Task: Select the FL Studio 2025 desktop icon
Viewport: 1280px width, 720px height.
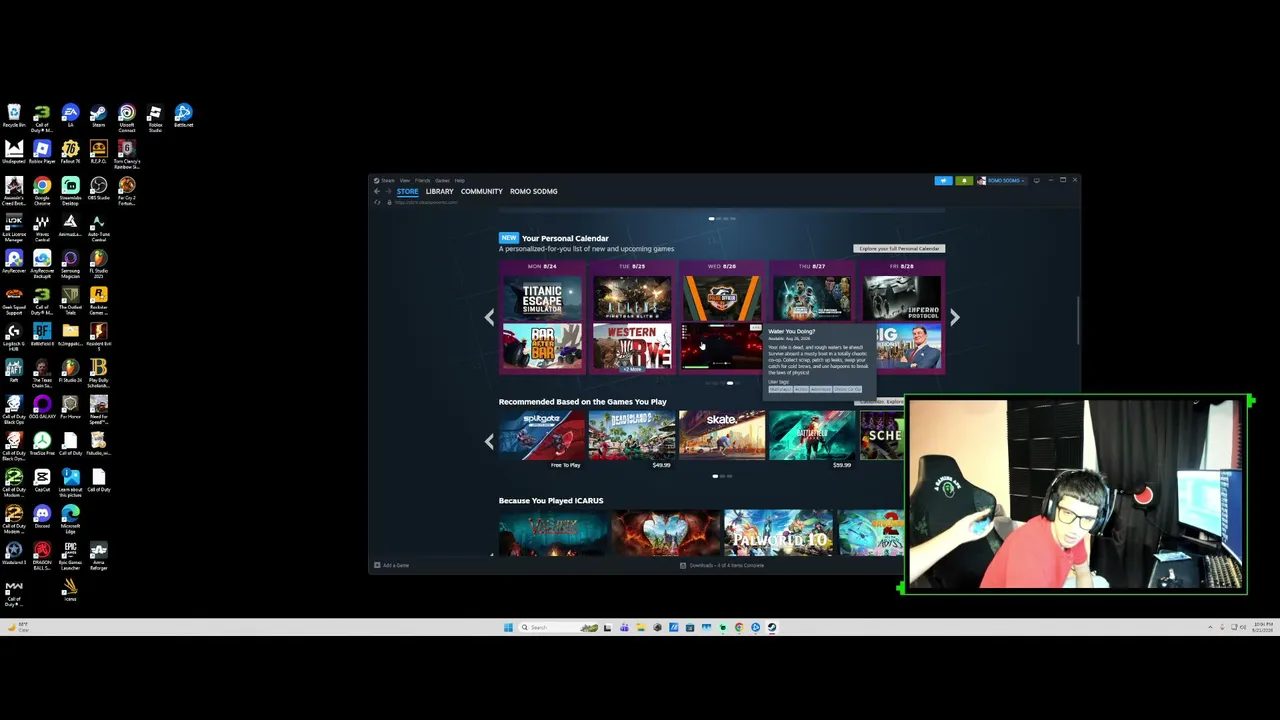Action: [x=98, y=264]
